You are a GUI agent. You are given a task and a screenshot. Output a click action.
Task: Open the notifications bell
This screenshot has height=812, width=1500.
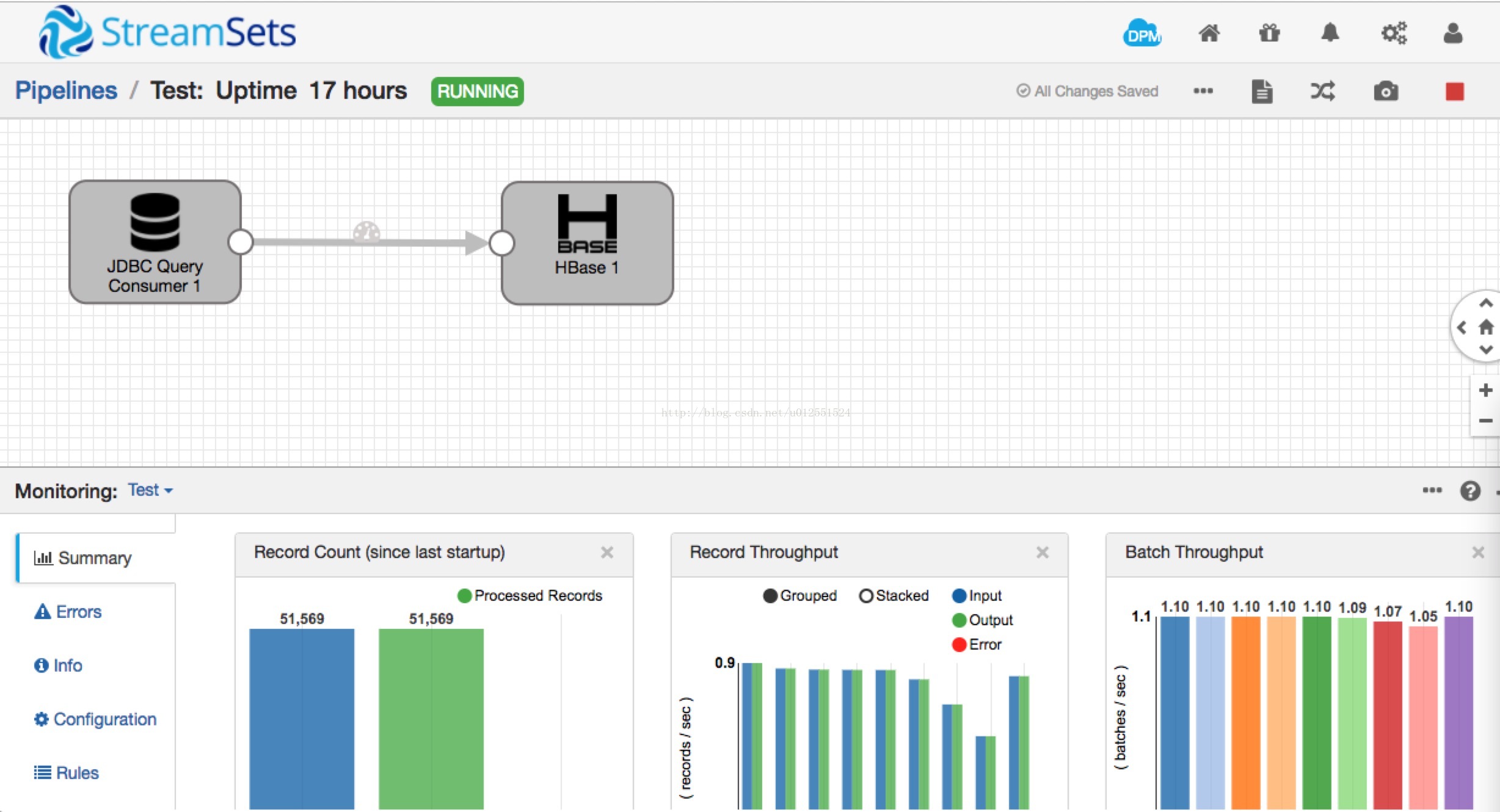(1330, 33)
